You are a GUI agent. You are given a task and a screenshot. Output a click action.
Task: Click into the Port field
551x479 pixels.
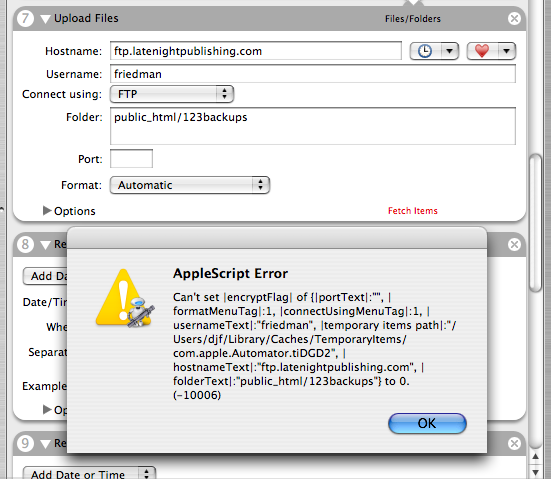[131, 158]
